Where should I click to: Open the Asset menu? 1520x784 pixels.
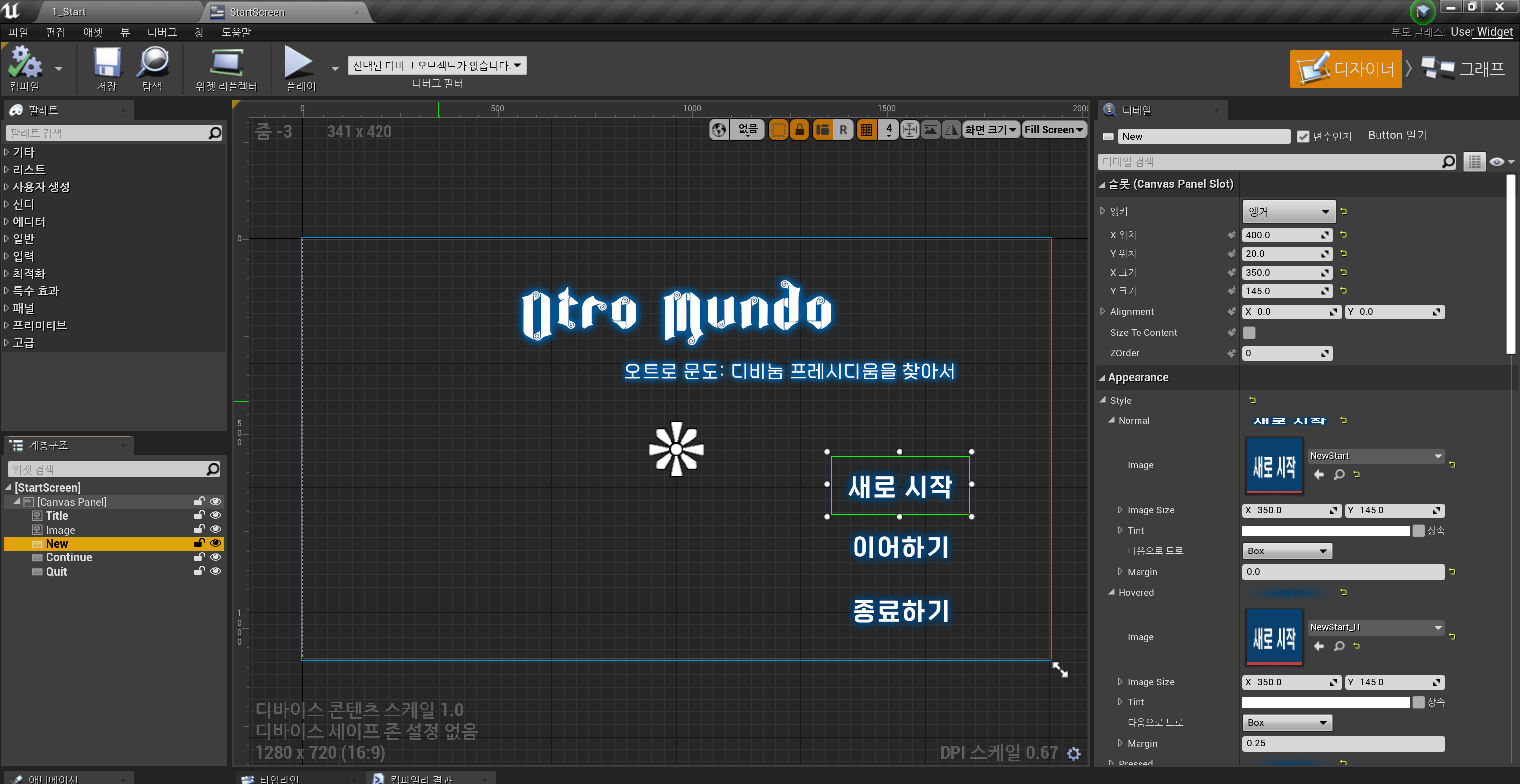point(92,32)
